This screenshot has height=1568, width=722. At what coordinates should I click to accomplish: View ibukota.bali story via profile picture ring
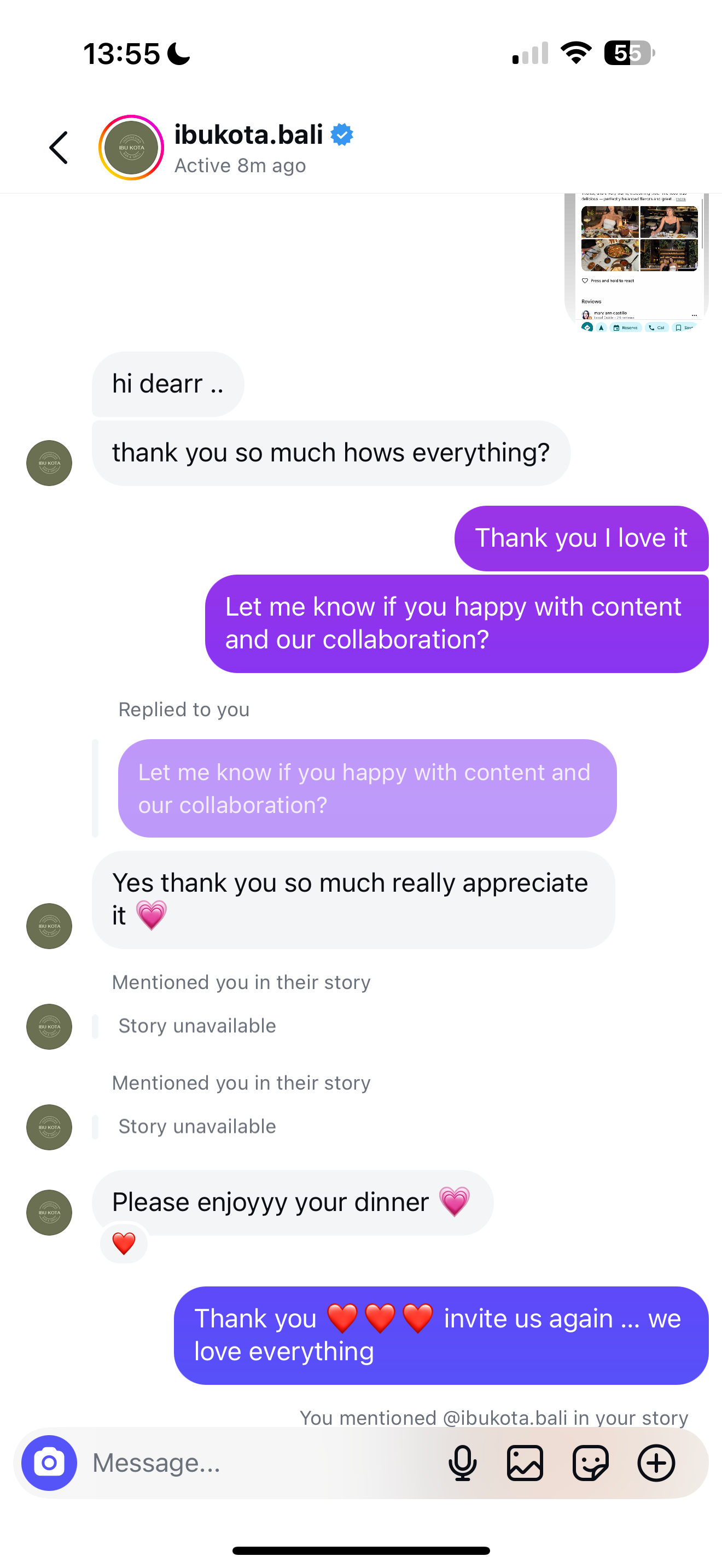click(131, 148)
